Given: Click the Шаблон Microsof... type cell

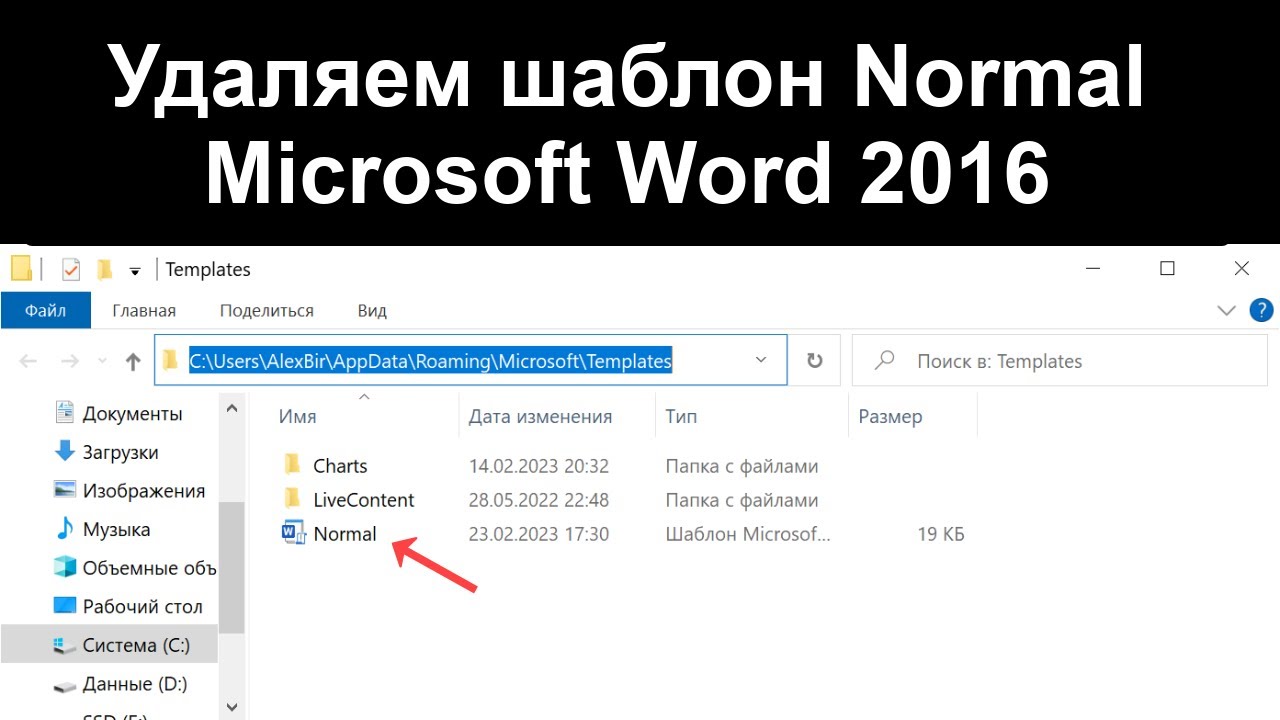Looking at the screenshot, I should point(748,534).
